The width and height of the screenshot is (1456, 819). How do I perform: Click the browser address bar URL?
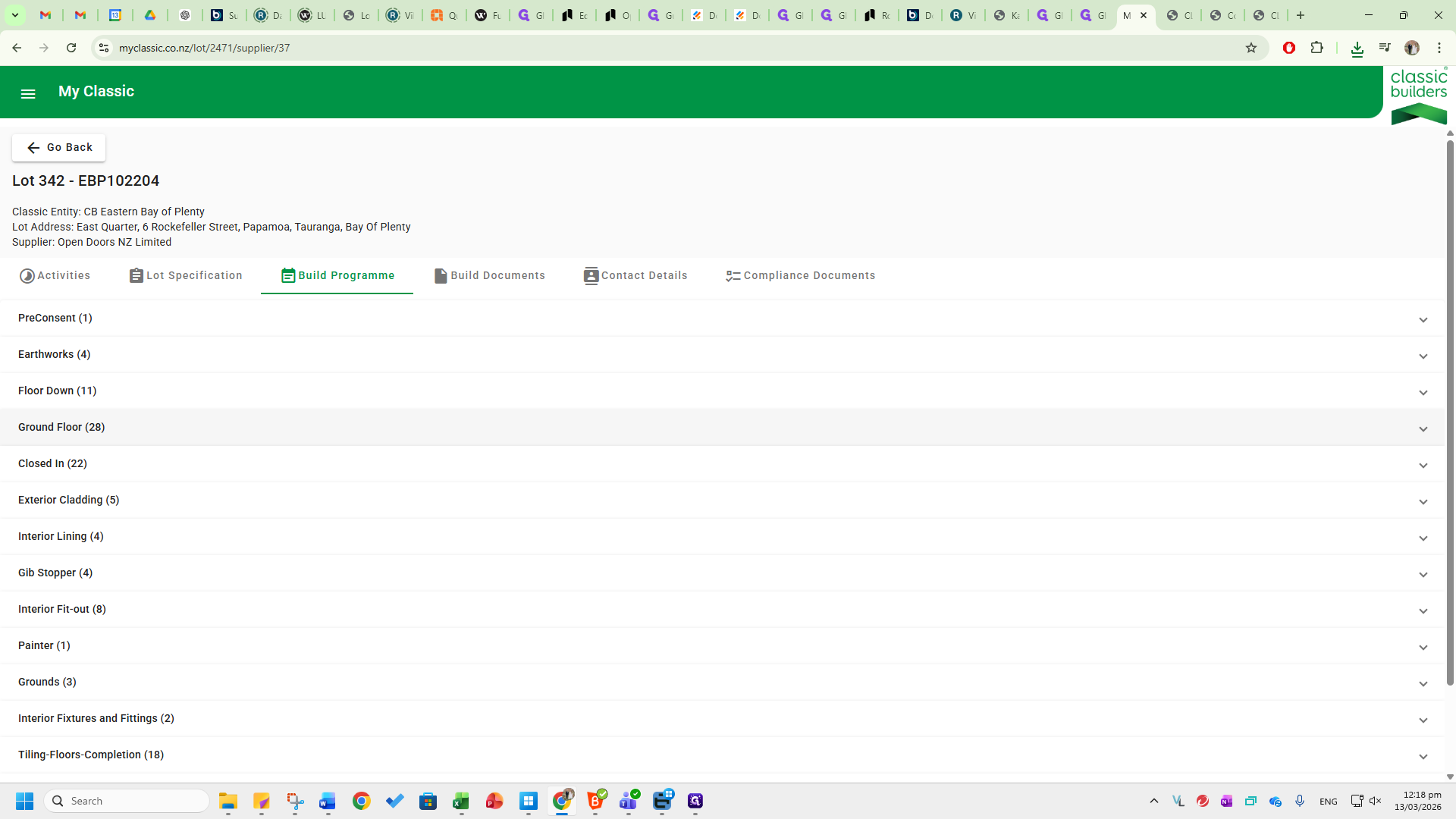[x=204, y=48]
